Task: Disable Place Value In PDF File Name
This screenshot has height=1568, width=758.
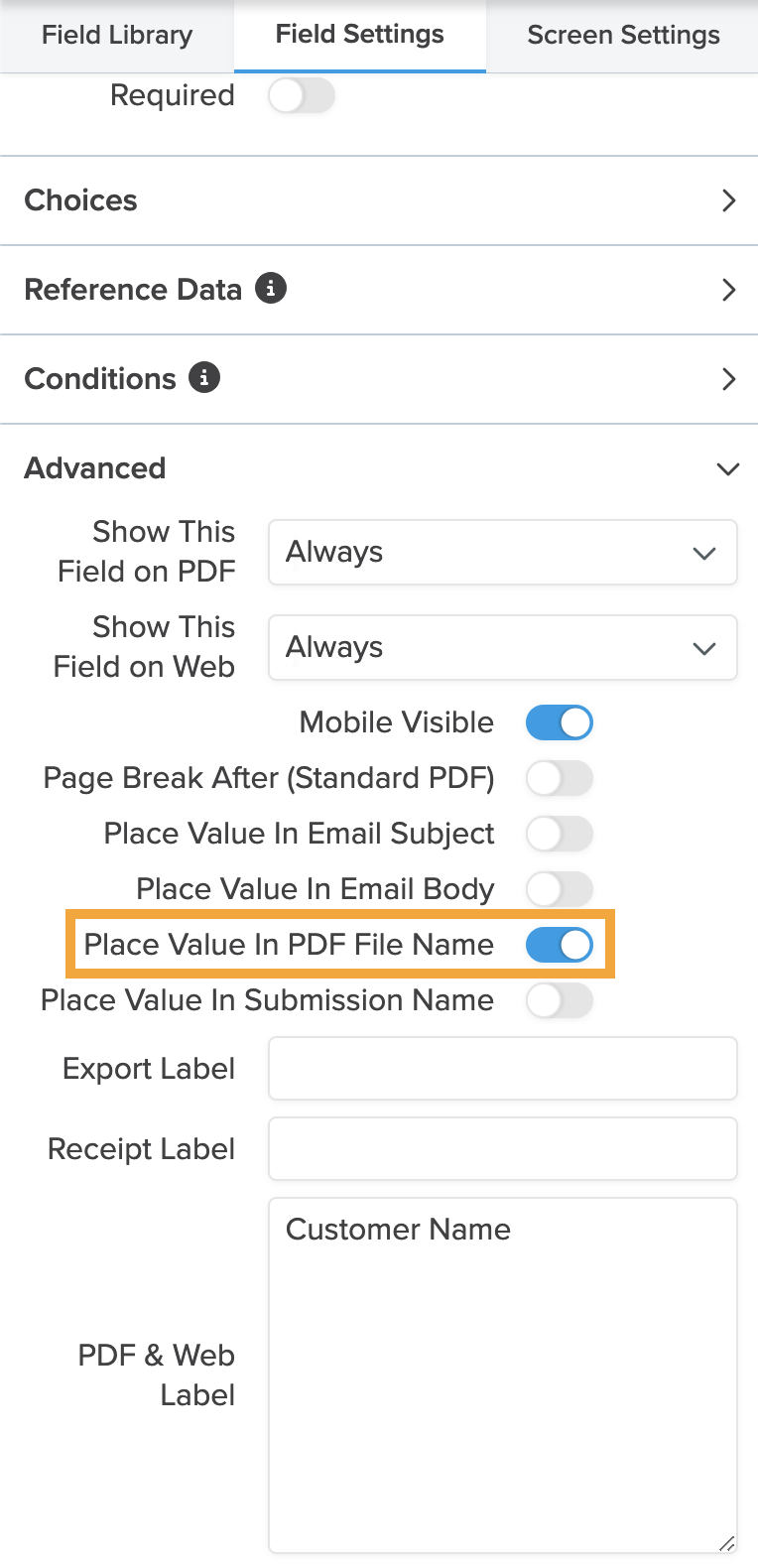Action: pos(560,945)
